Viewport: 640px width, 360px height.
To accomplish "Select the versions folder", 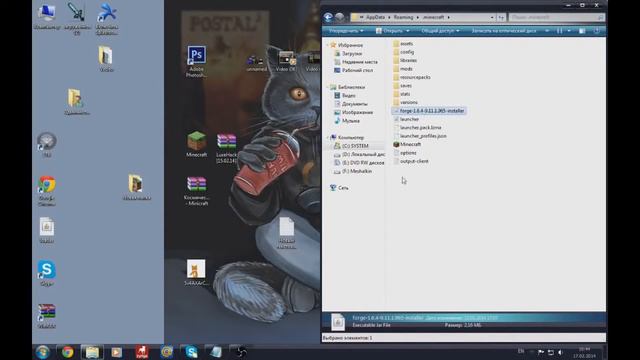I will pos(409,102).
